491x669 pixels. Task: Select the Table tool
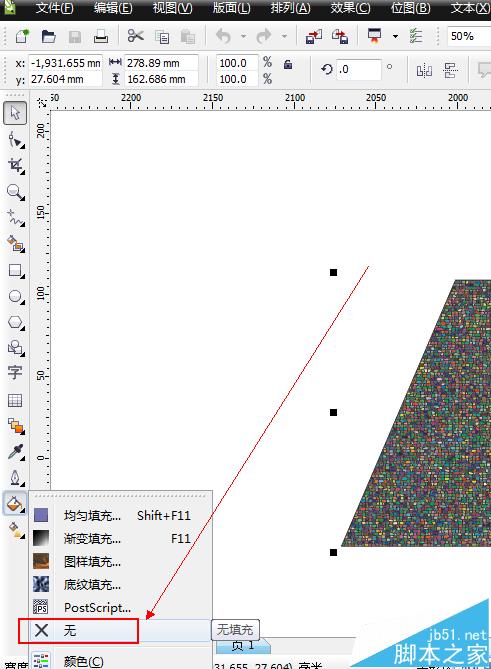pos(15,400)
